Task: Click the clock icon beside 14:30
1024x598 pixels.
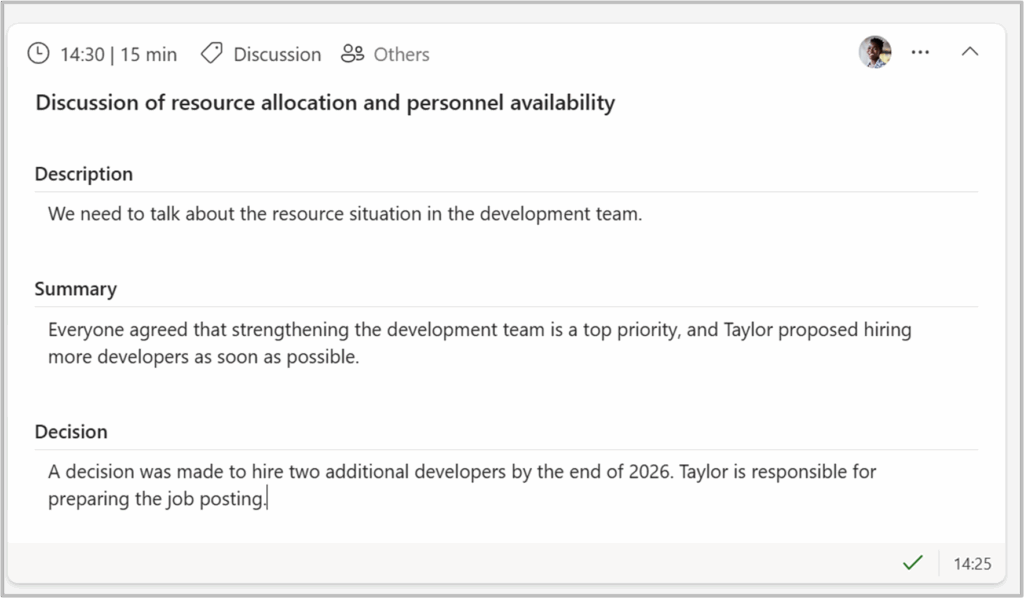Action: pos(38,54)
